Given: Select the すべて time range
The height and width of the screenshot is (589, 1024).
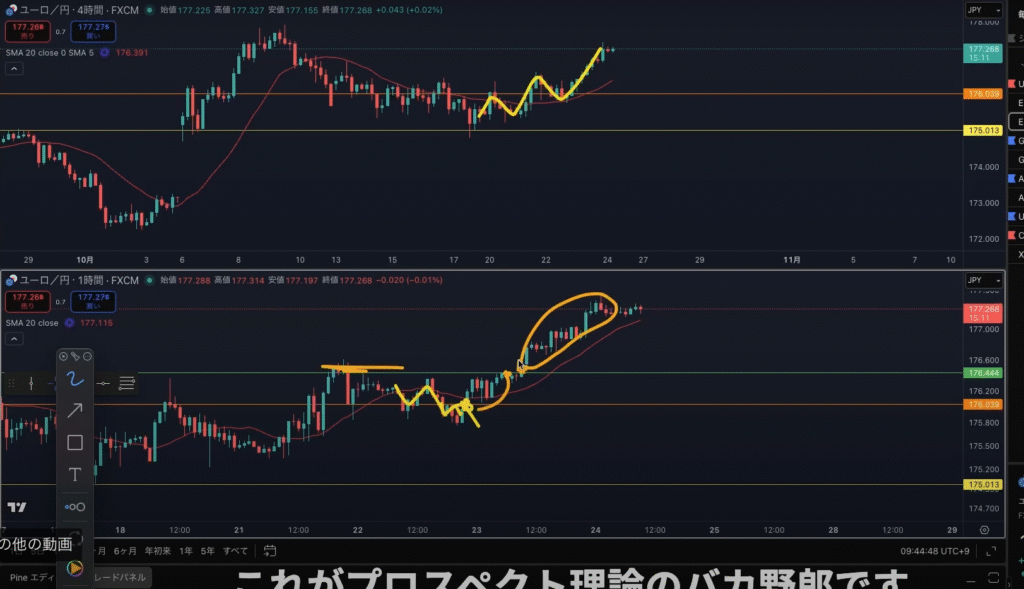Looking at the screenshot, I should 235,550.
